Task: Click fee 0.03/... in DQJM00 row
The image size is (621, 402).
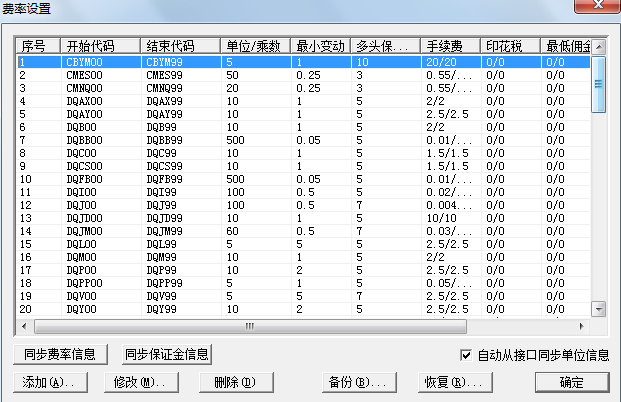Action: click(449, 231)
